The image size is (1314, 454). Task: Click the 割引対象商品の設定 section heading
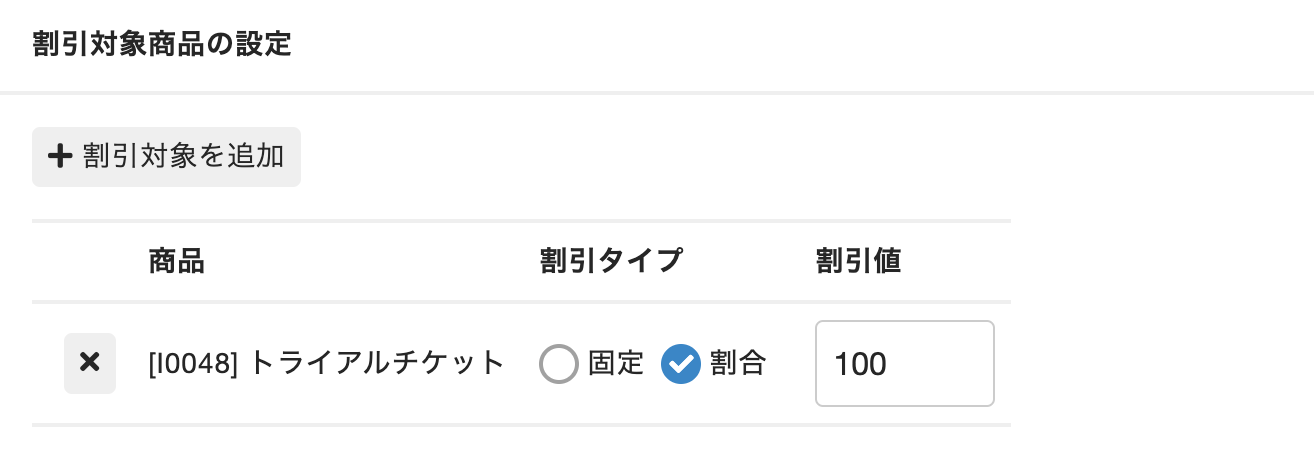click(x=162, y=45)
